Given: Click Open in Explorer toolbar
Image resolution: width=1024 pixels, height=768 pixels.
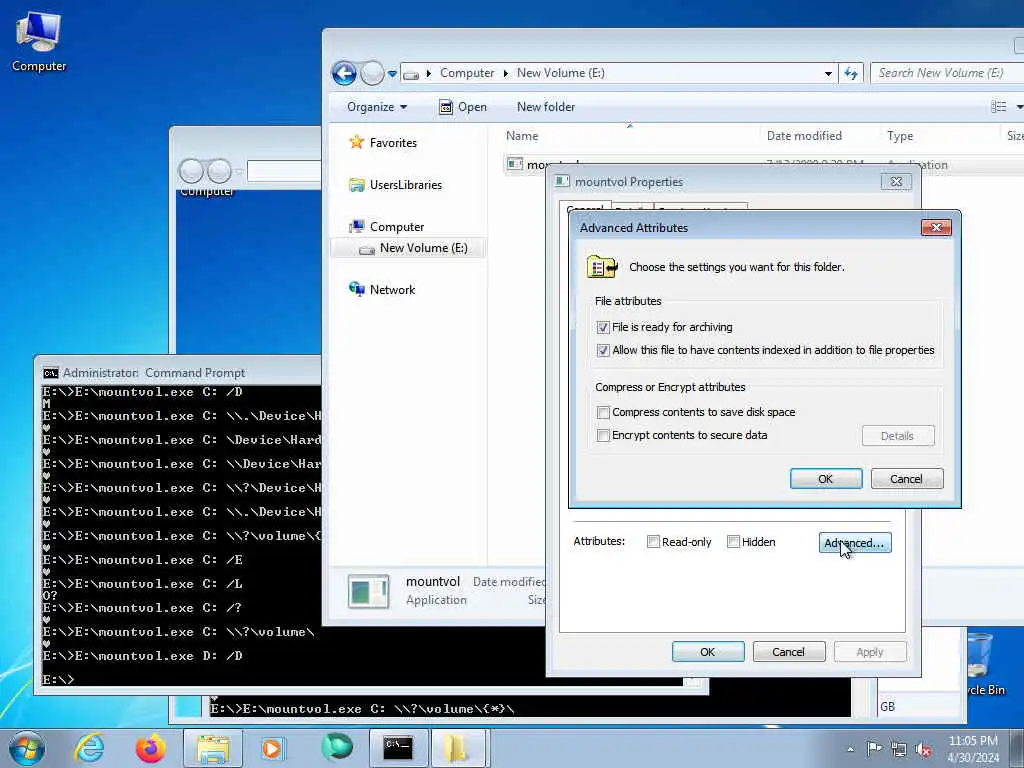Looking at the screenshot, I should point(462,106).
